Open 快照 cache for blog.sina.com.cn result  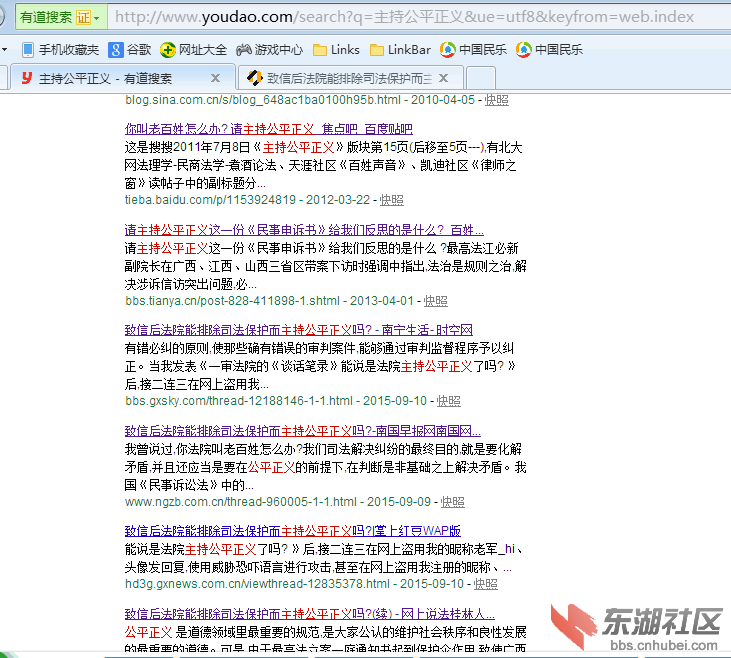point(497,100)
